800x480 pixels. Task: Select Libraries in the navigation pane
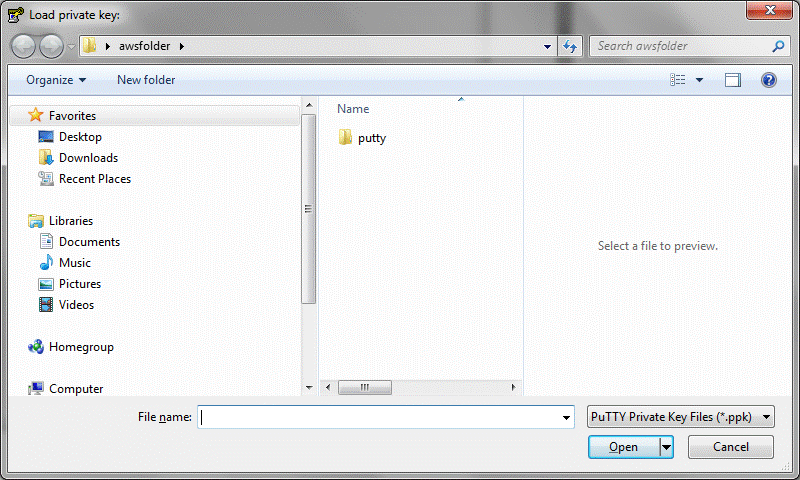click(x=71, y=221)
